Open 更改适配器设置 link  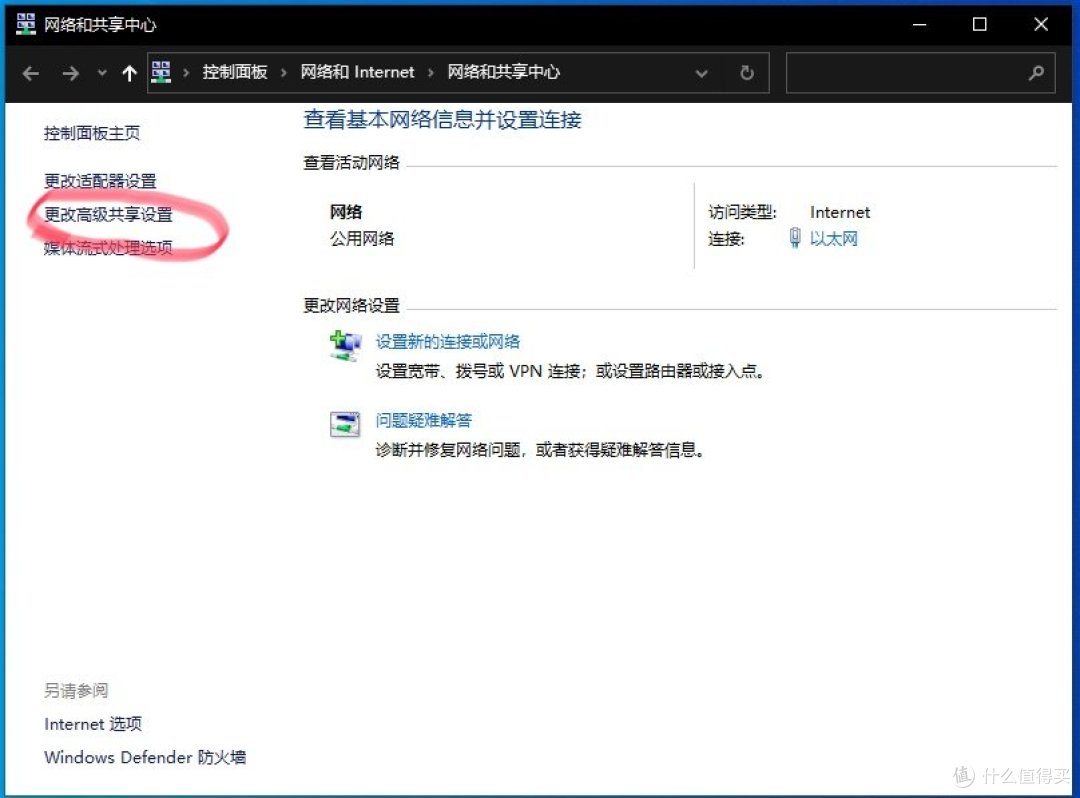coord(100,181)
